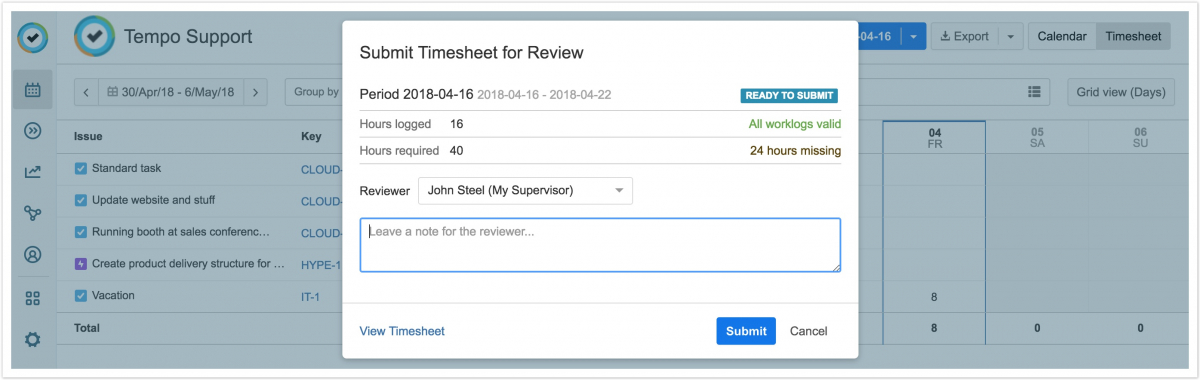Image resolution: width=1200 pixels, height=380 pixels.
Task: Open the user account sidebar icon
Action: (x=32, y=254)
